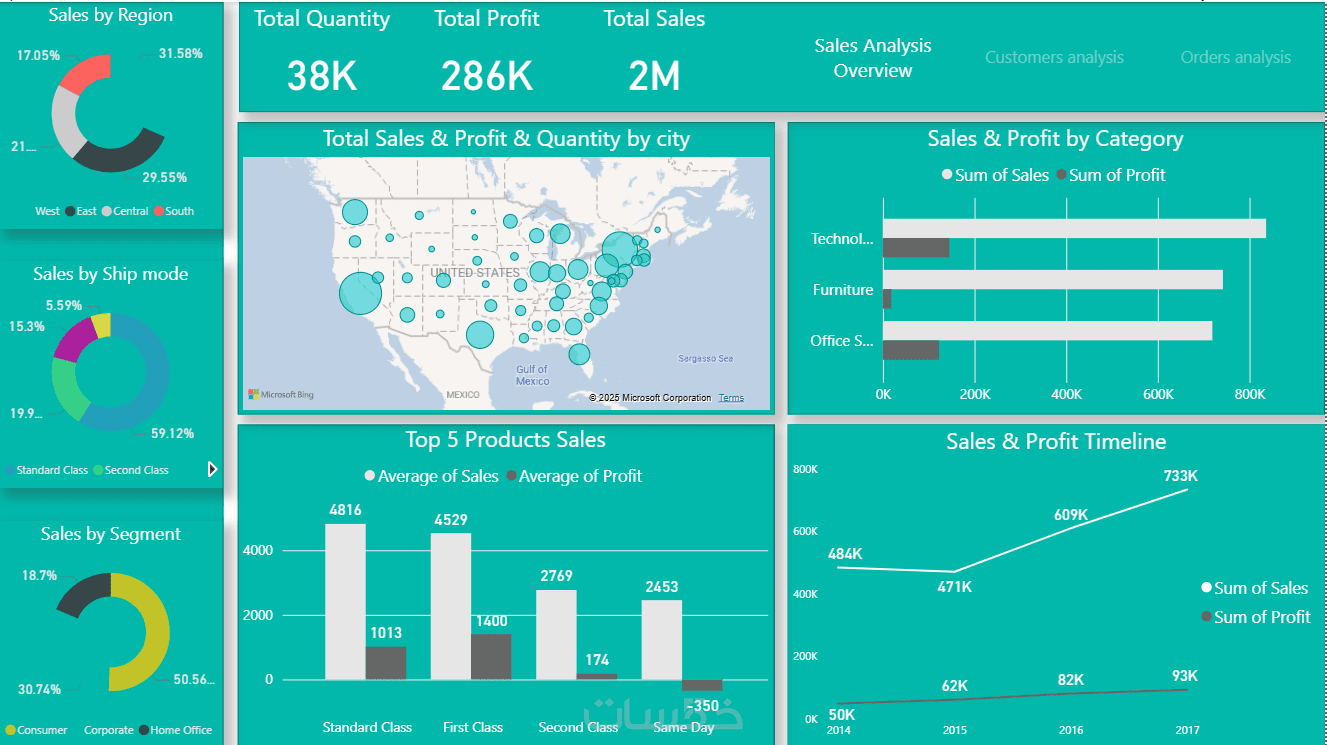Select the 2769 Second Class sales bar

click(557, 635)
